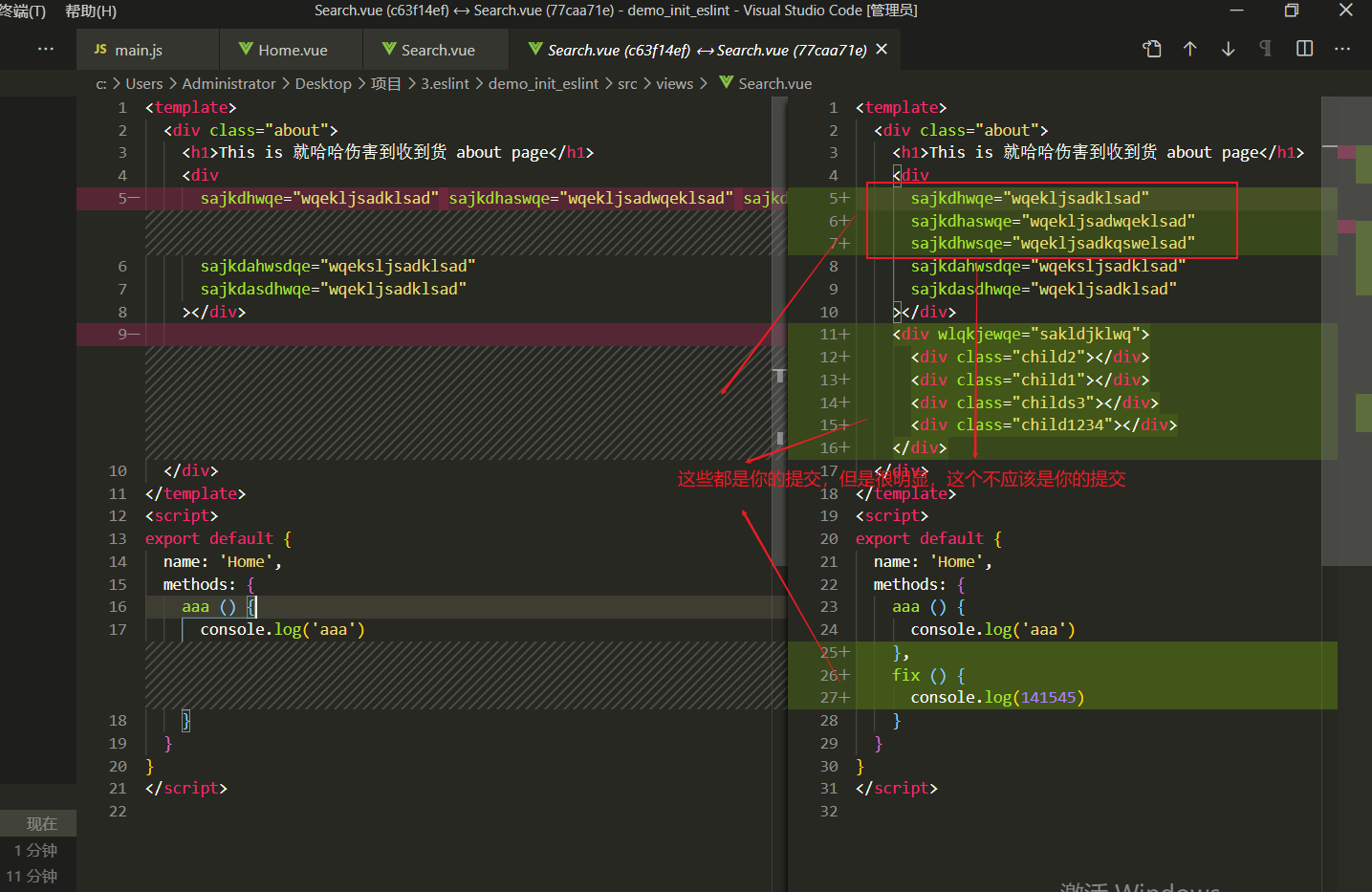Toggle whitespace rendering pilcrow icon
The height and width of the screenshot is (892, 1372).
coord(1266,49)
